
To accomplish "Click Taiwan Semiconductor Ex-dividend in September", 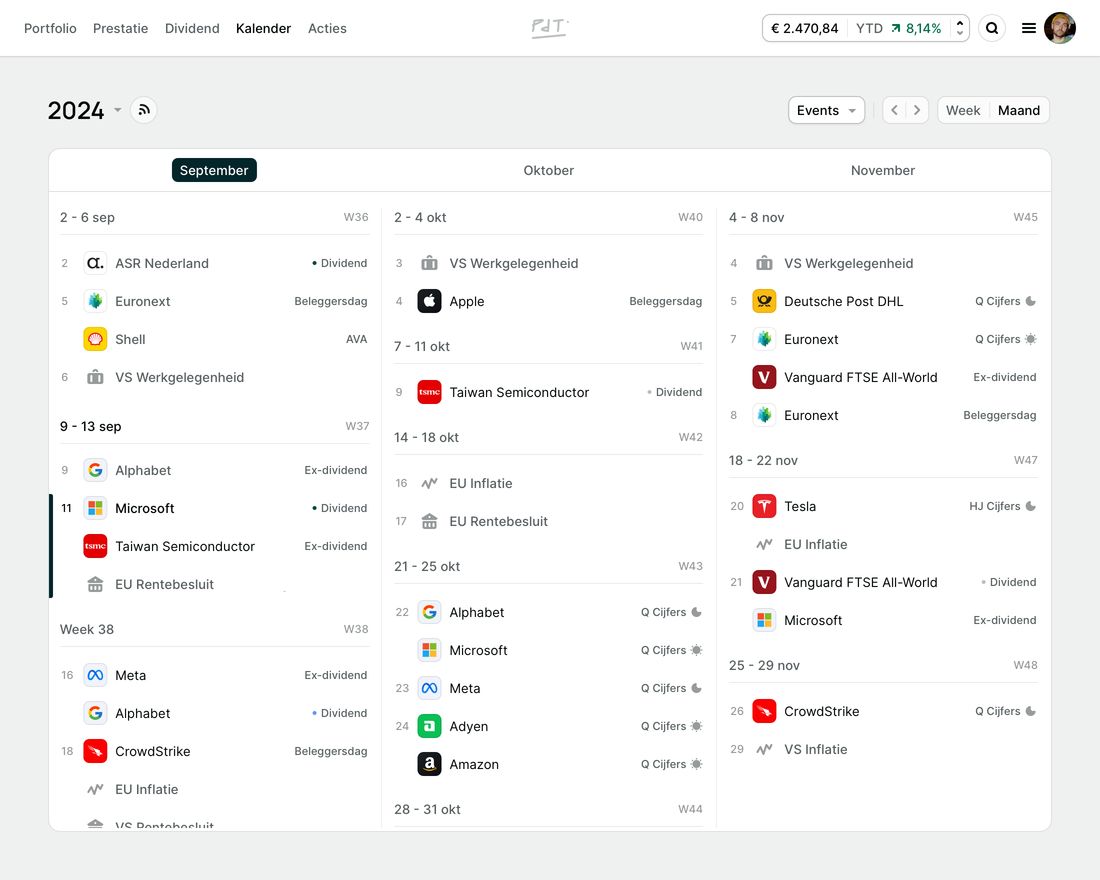I will (x=215, y=546).
